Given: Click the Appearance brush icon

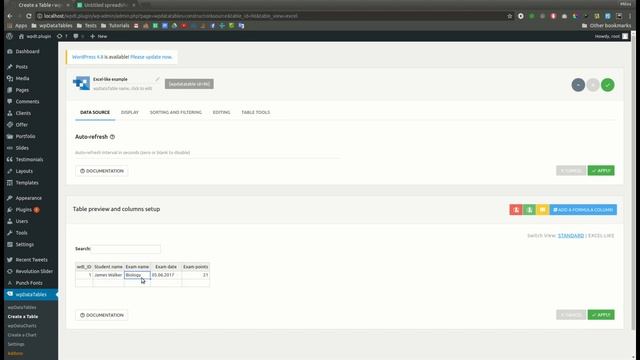Looking at the screenshot, I should [x=10, y=198].
